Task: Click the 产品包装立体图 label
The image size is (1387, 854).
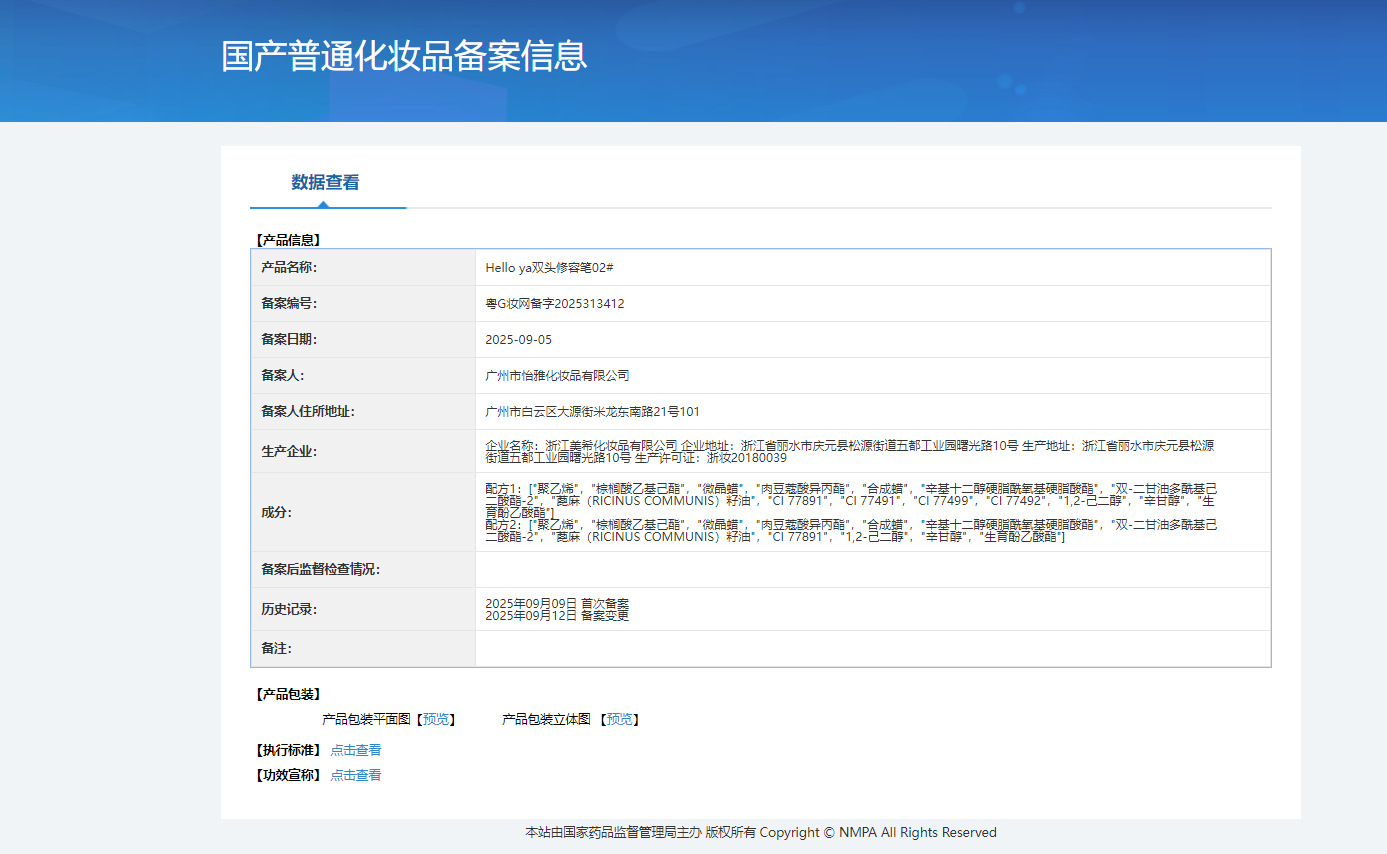Action: click(546, 719)
